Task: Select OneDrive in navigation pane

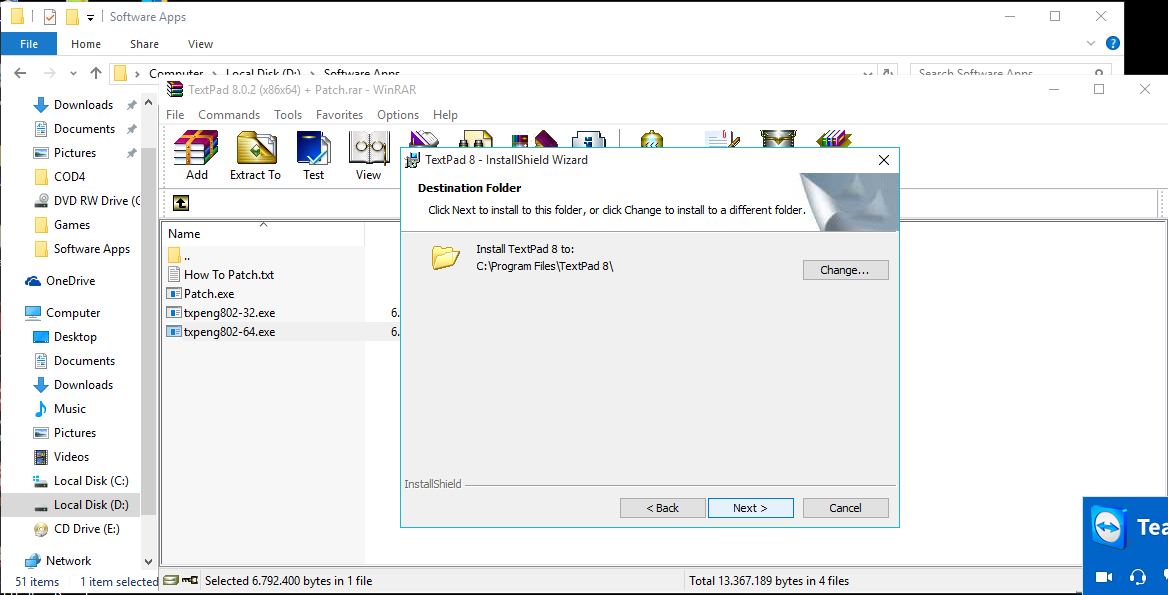Action: [x=61, y=281]
